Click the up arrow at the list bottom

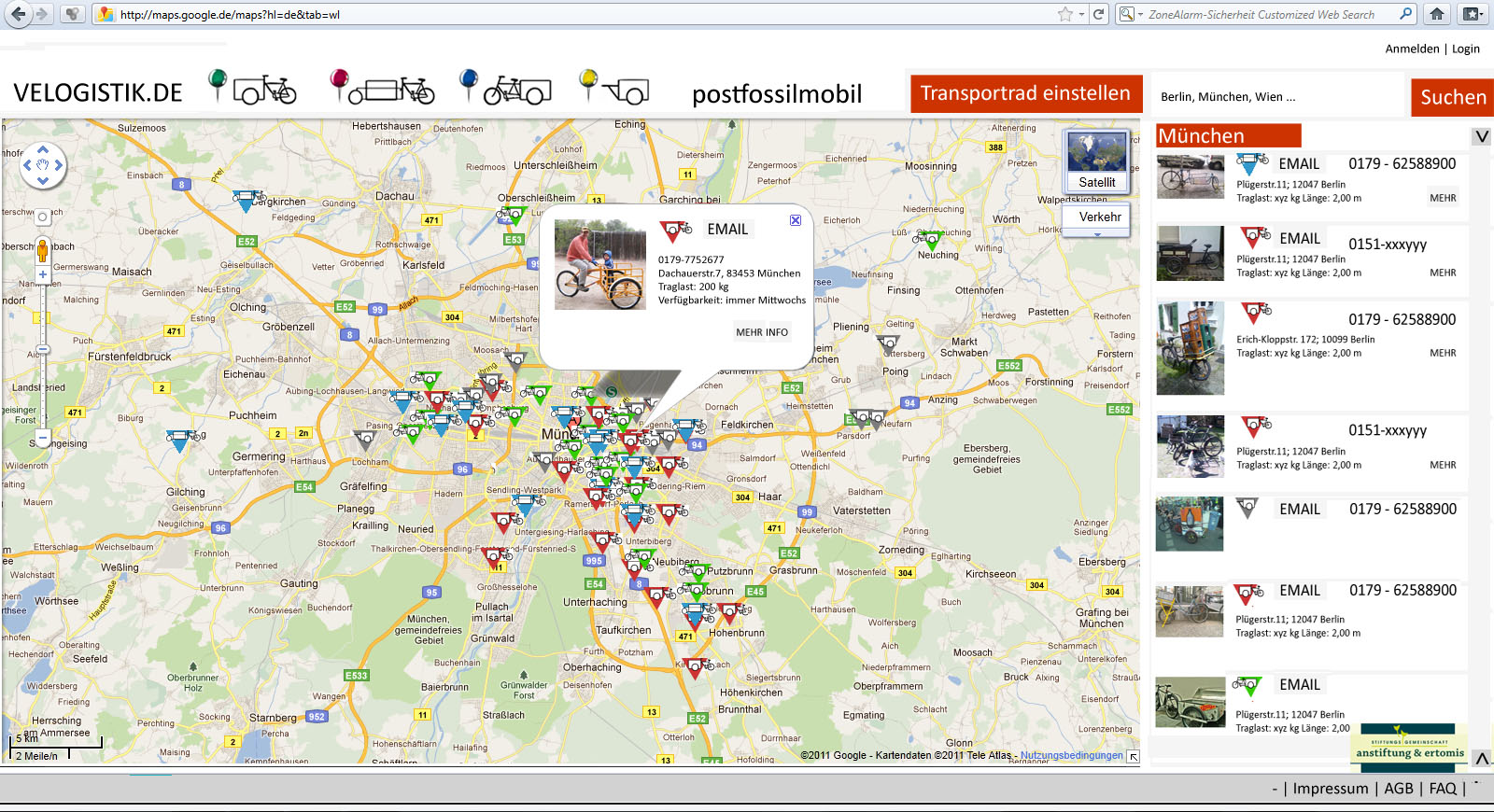click(1482, 758)
